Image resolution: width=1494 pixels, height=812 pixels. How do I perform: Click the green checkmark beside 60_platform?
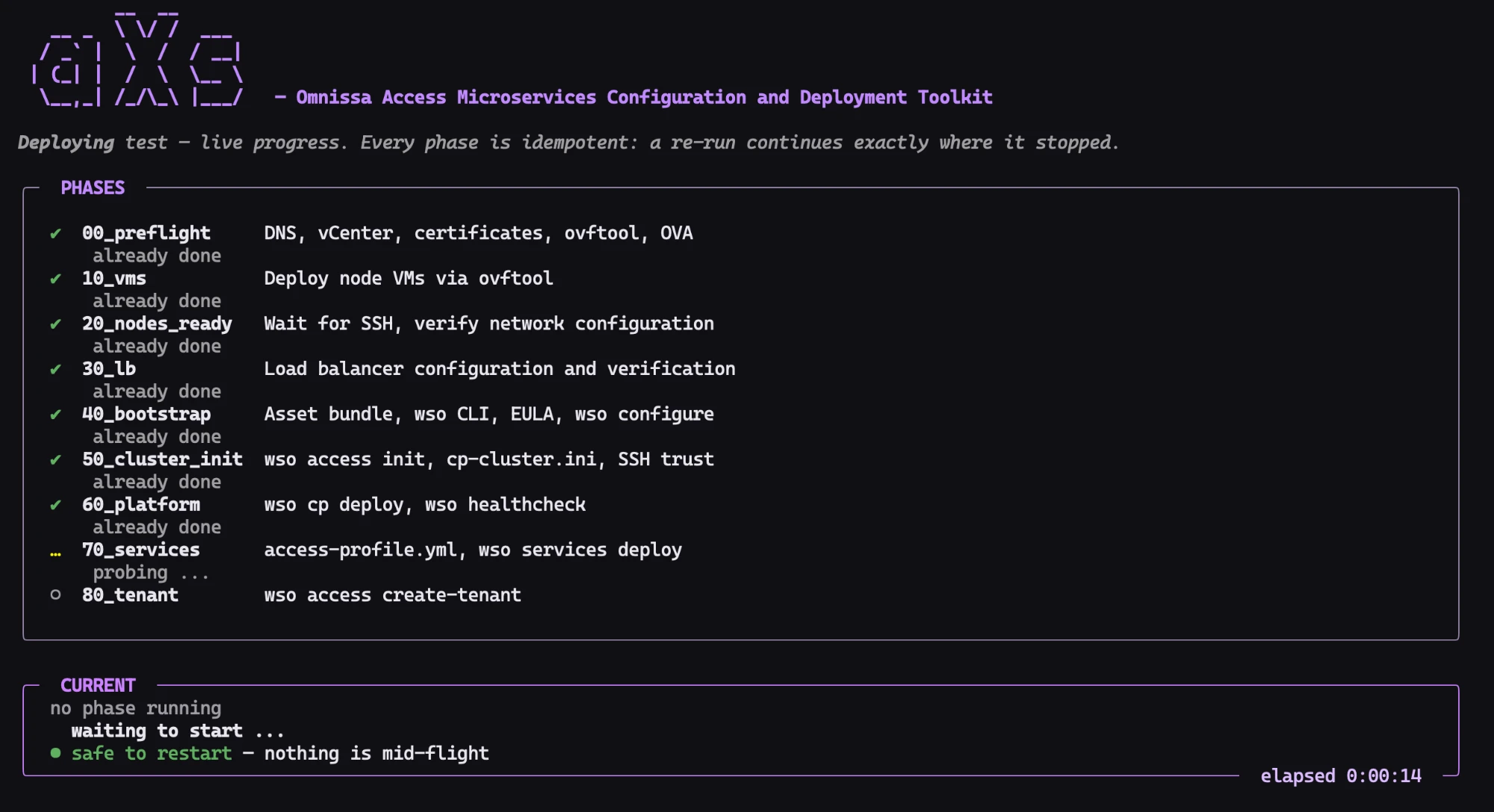(x=55, y=505)
